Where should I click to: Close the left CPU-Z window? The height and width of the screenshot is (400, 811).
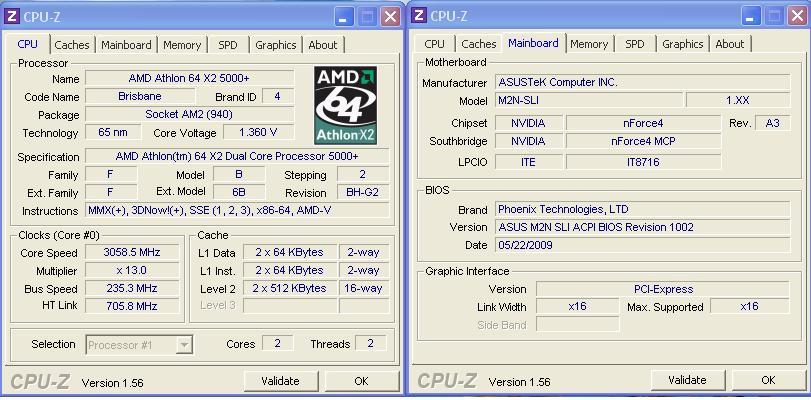click(391, 17)
